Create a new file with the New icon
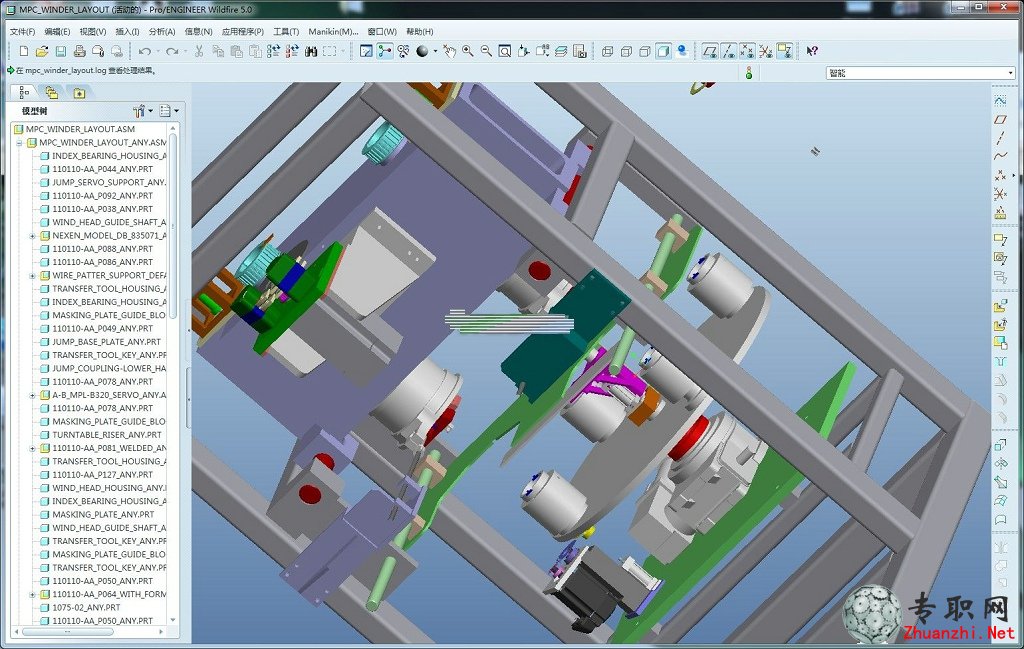 coord(24,51)
